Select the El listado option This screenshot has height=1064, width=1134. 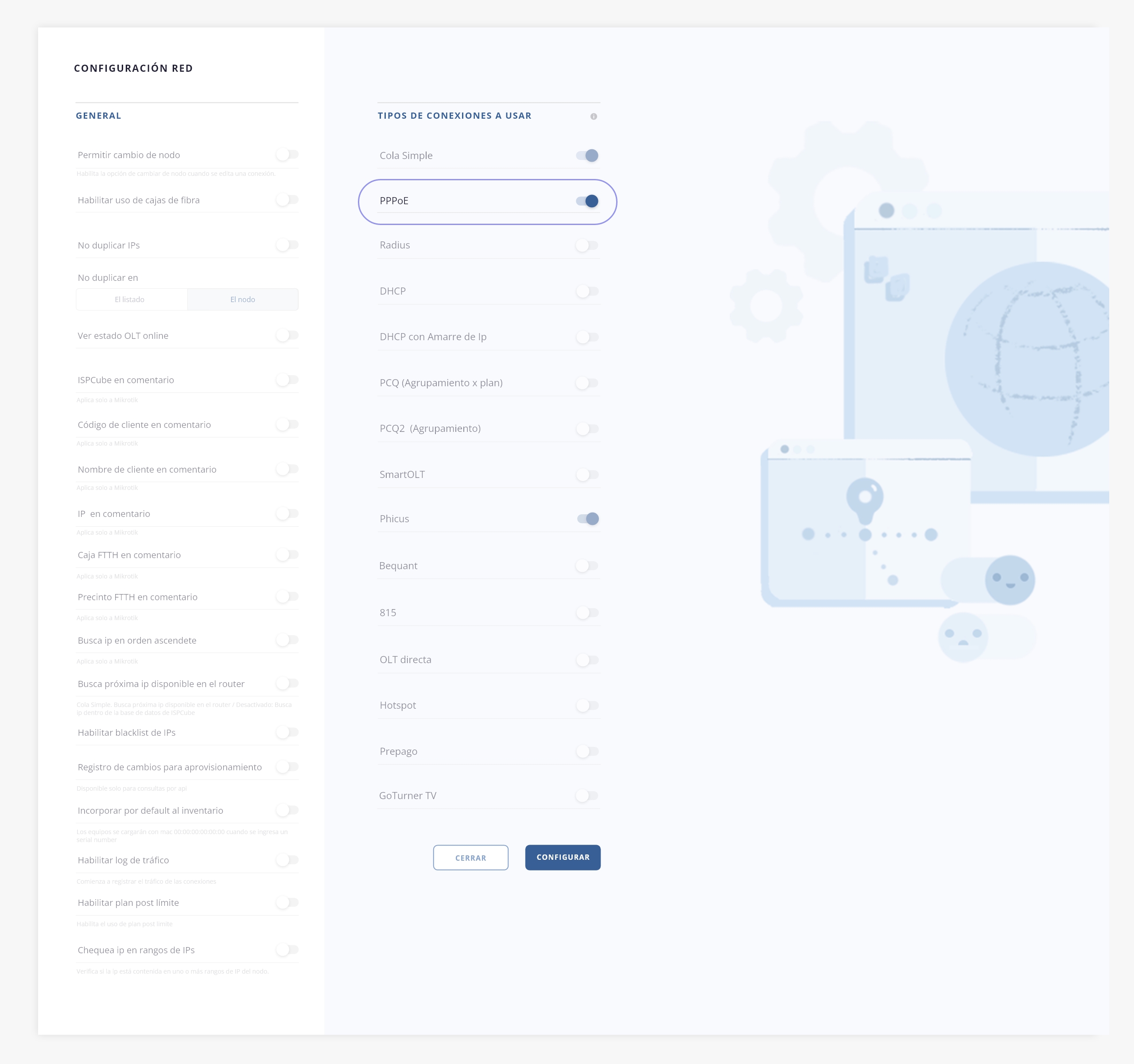coord(130,299)
